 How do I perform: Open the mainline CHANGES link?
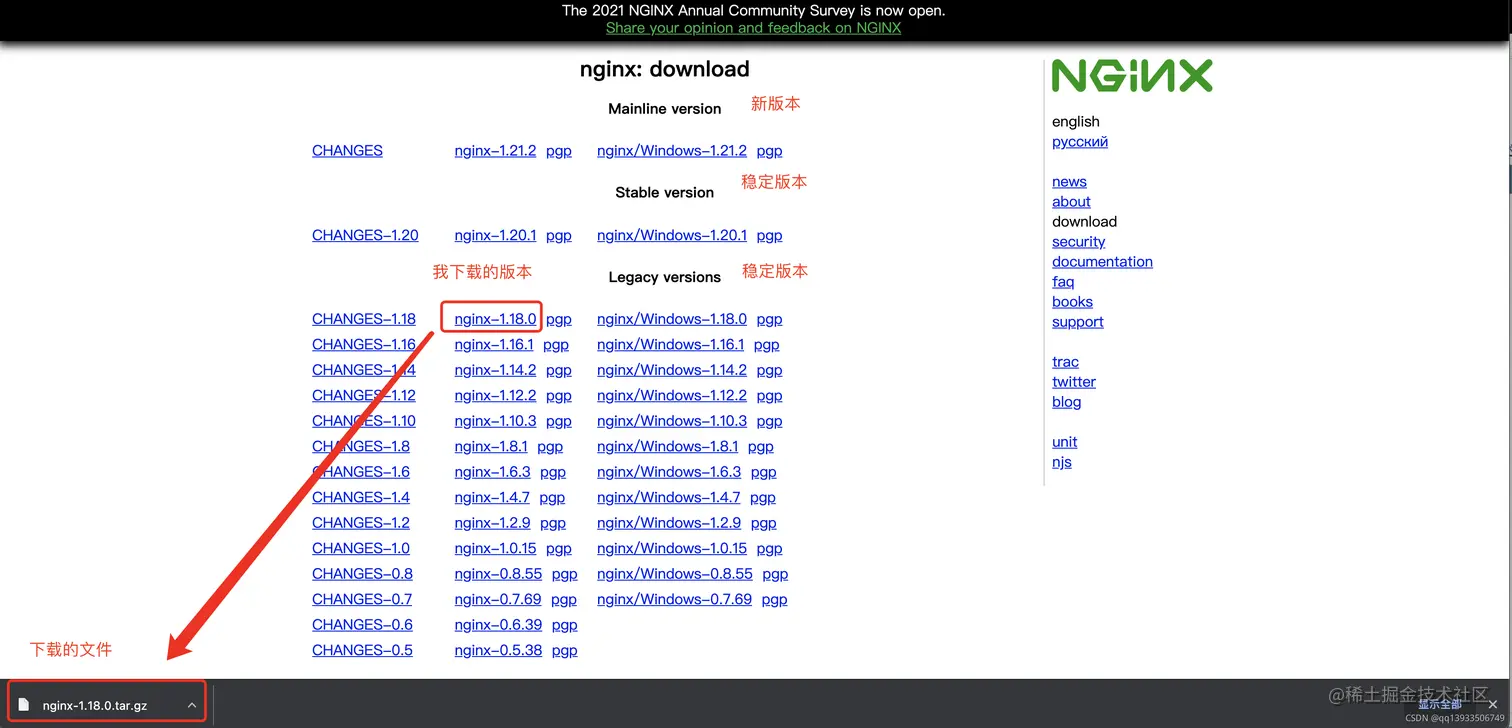pos(347,151)
